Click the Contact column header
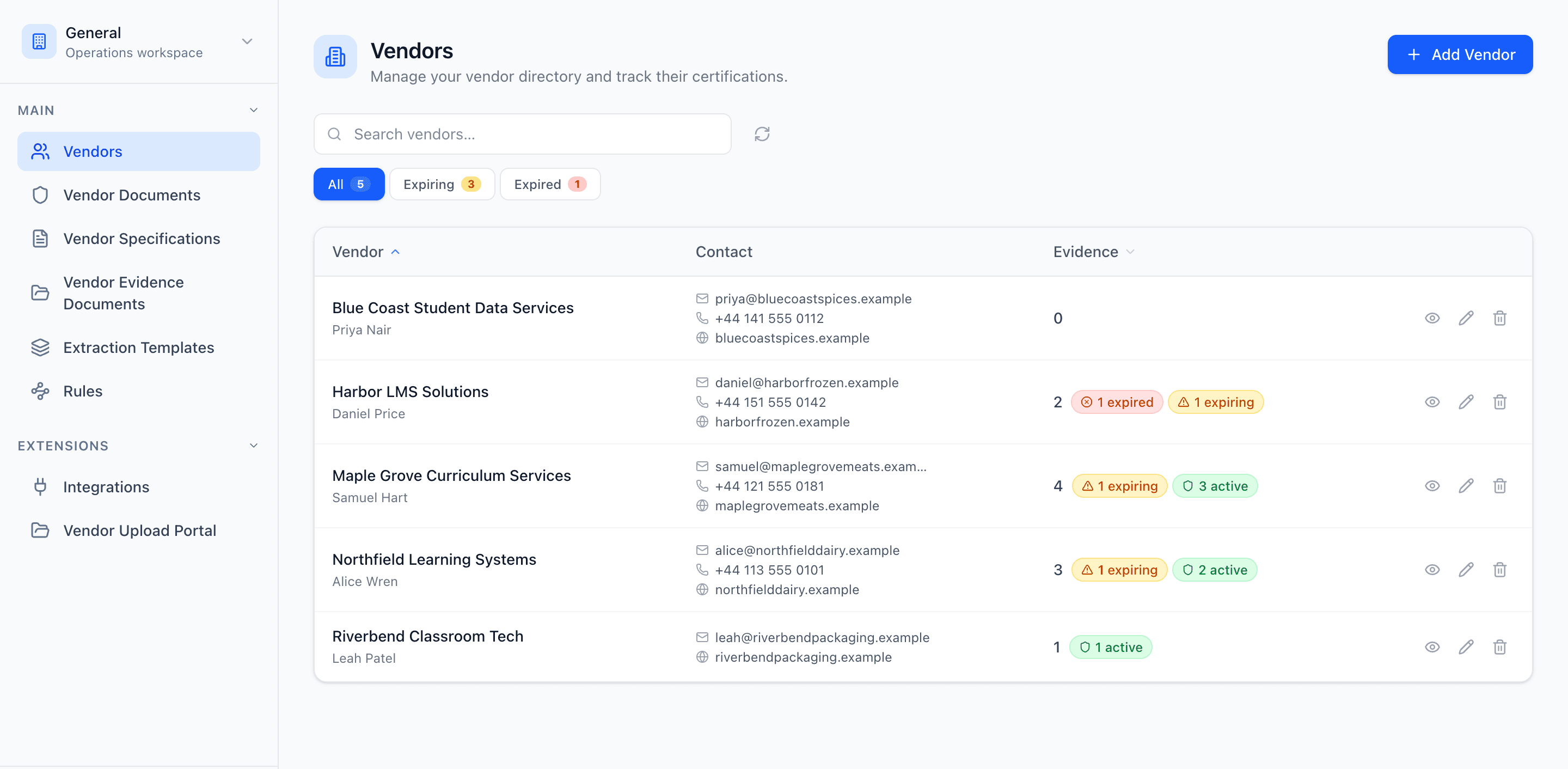The height and width of the screenshot is (769, 1568). (x=724, y=252)
